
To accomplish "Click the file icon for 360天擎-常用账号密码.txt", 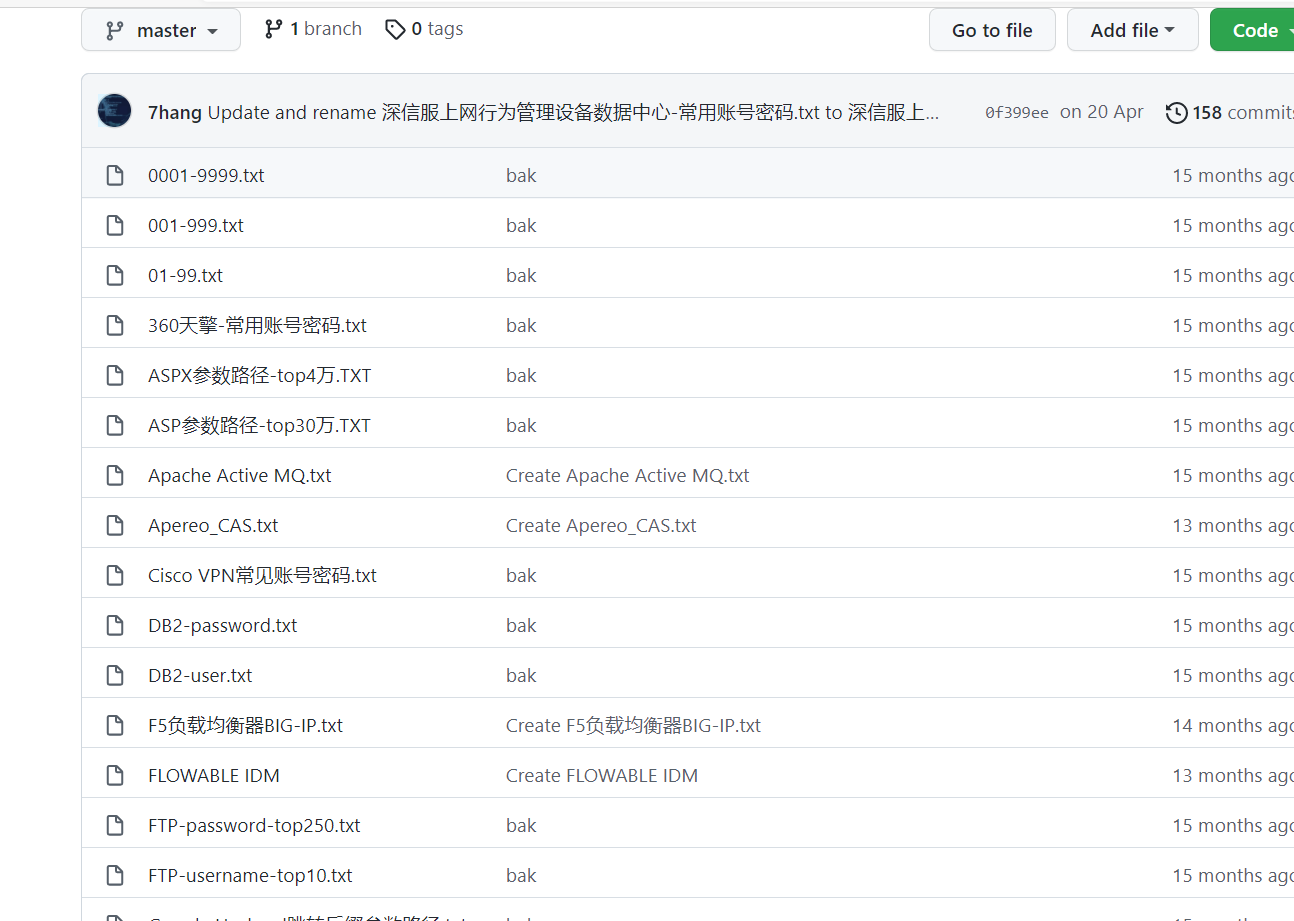I will click(x=115, y=326).
